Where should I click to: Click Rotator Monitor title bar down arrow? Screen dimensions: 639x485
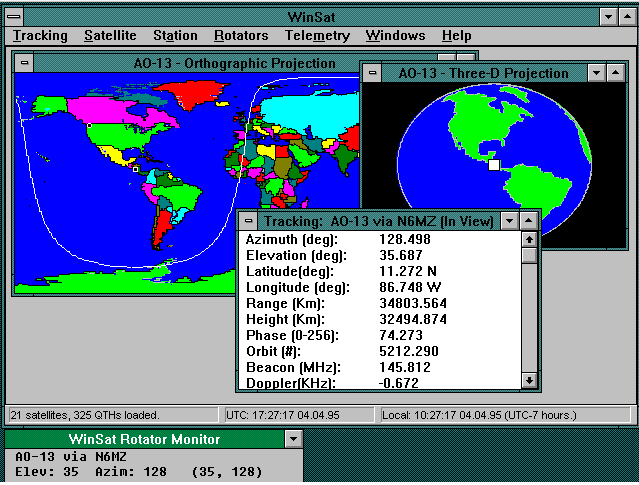tap(293, 439)
